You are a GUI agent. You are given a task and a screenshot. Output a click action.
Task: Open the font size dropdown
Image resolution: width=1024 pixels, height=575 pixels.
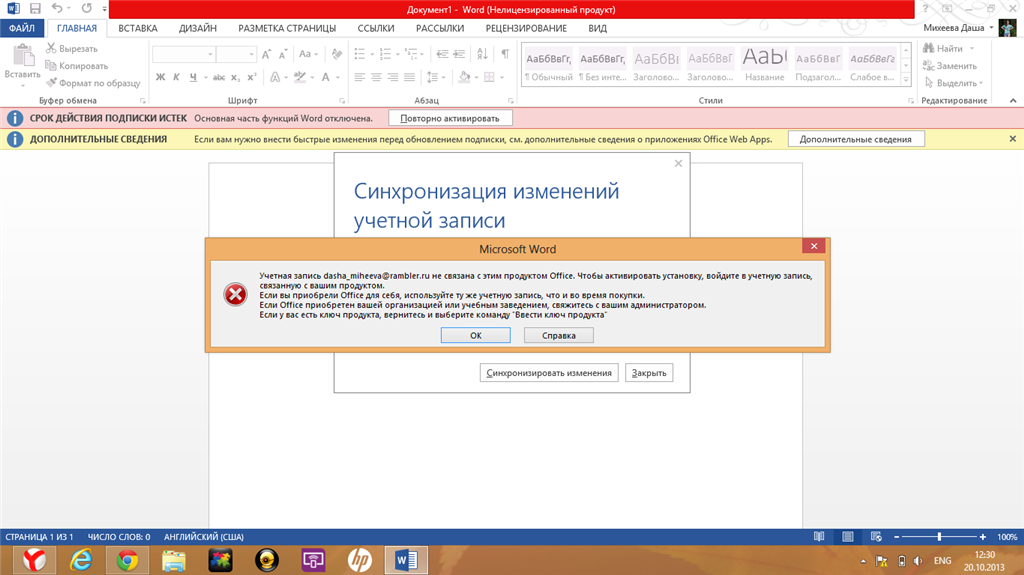[x=251, y=54]
